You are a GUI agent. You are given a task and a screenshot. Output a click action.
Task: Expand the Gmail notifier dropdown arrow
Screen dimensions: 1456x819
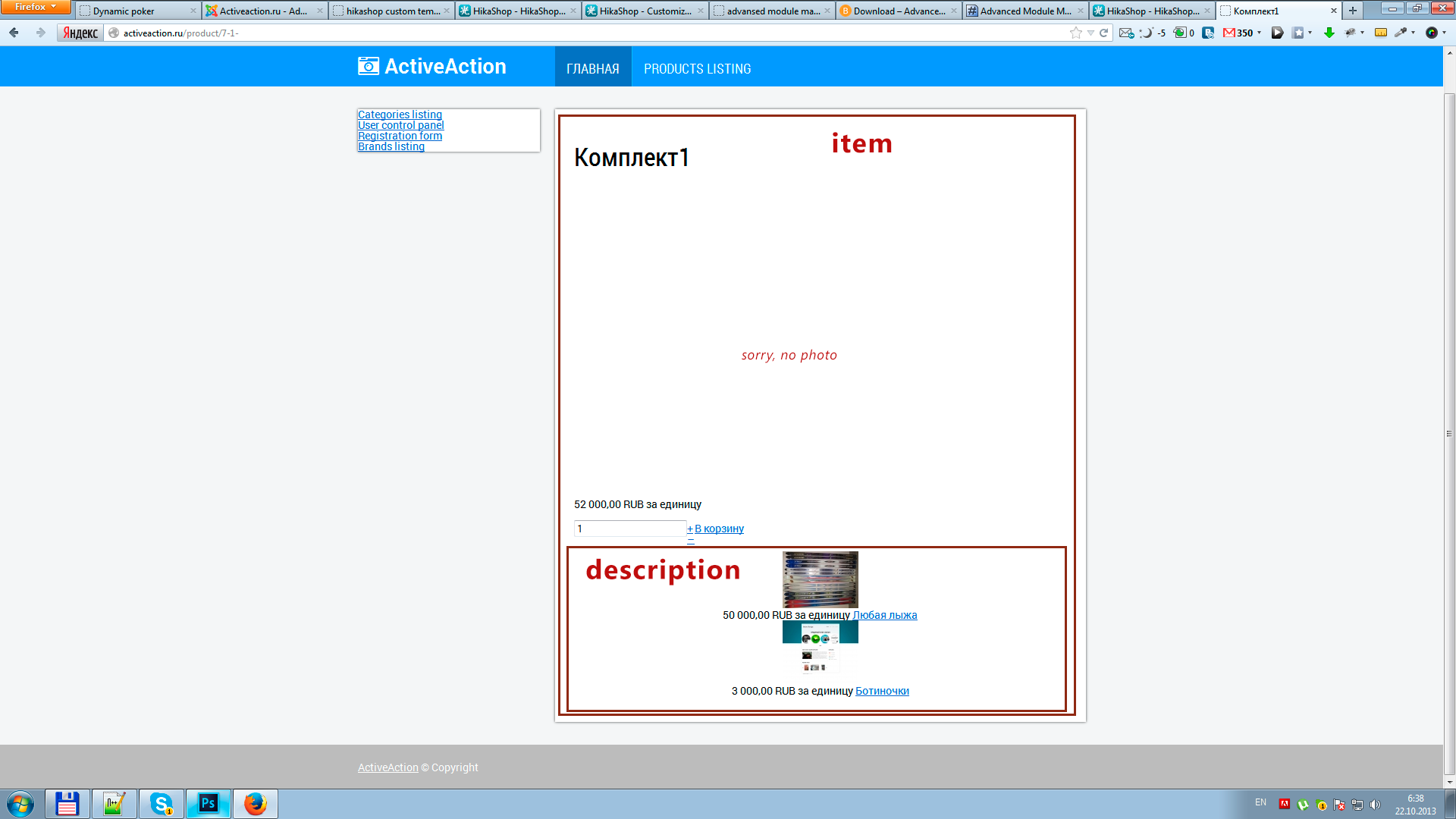1259,33
